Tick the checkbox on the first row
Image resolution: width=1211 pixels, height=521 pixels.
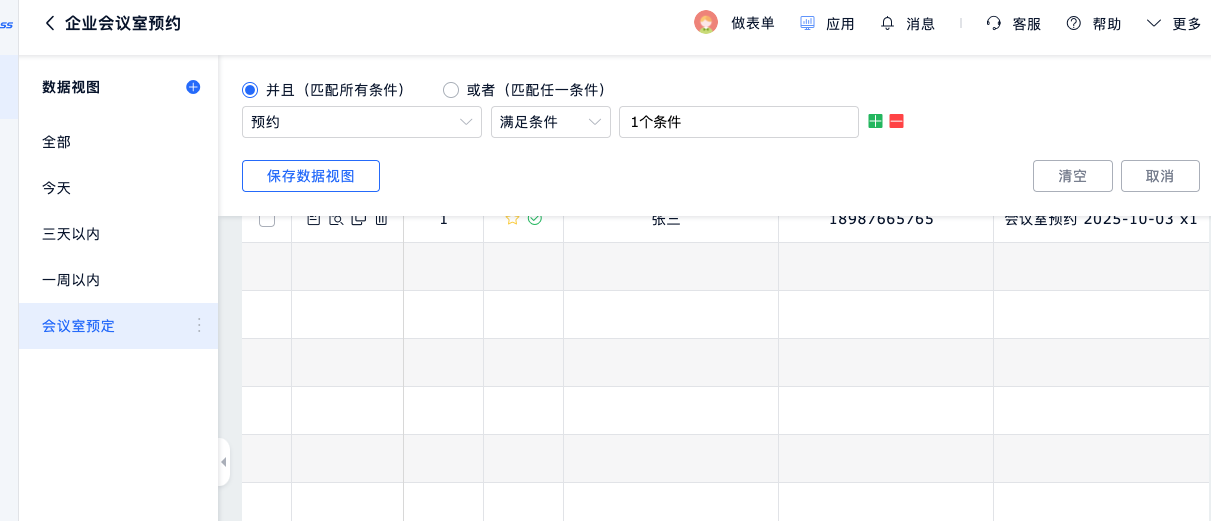267,220
